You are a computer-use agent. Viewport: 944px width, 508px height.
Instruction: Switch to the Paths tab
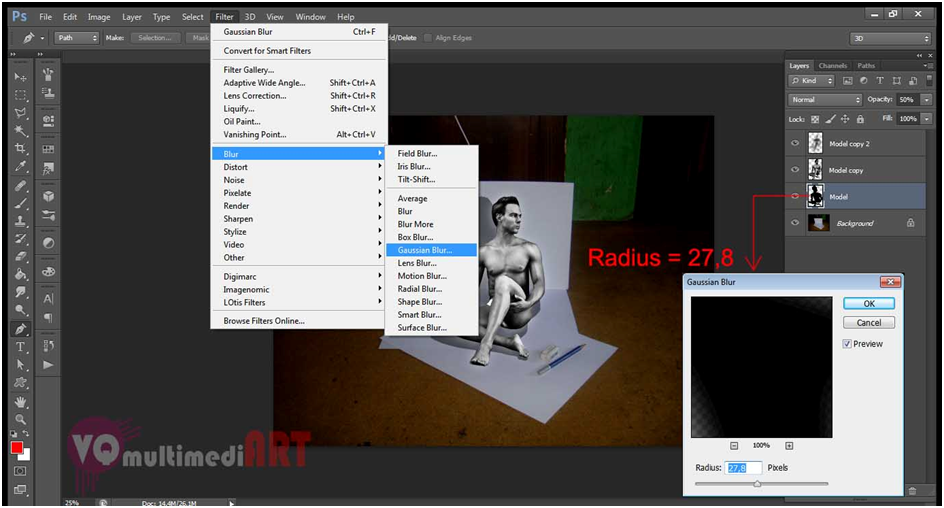pos(866,66)
